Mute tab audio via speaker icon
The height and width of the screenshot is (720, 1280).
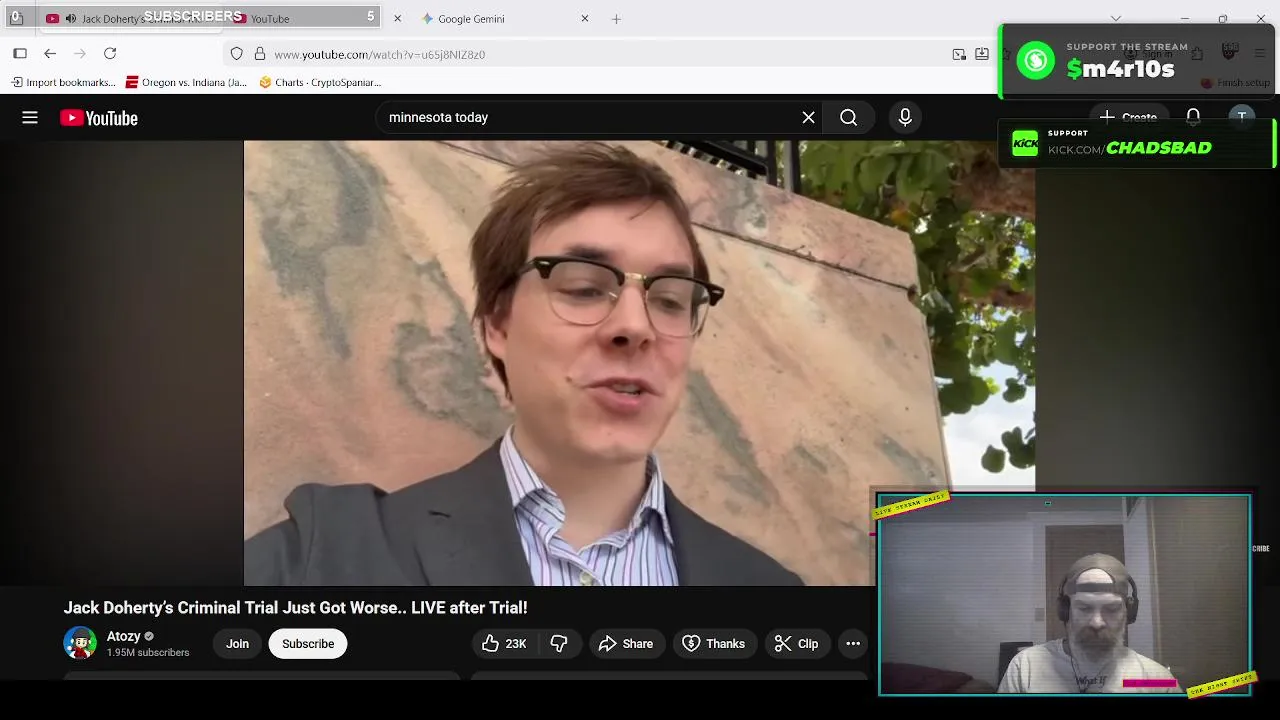70,19
